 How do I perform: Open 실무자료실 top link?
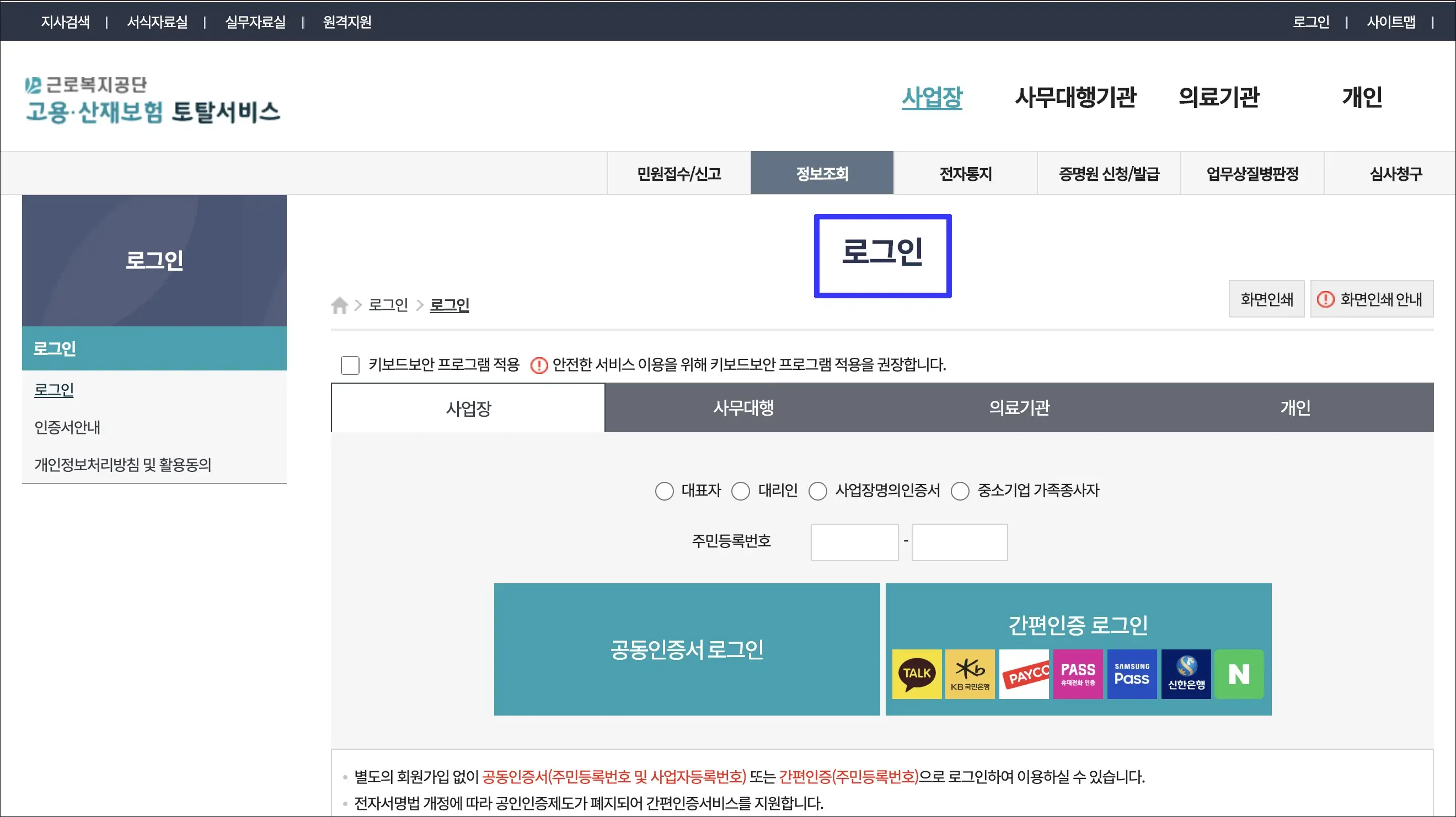click(x=255, y=22)
